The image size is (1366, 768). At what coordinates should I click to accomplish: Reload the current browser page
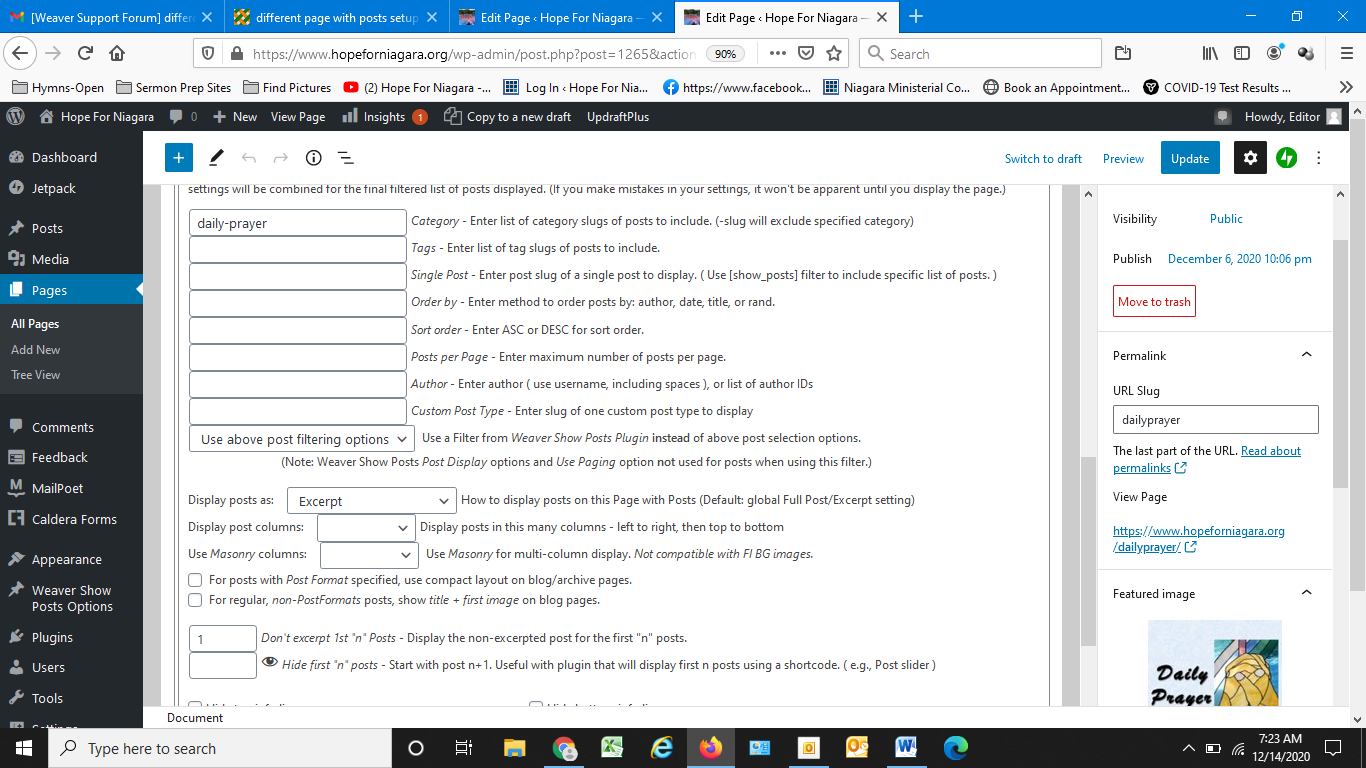click(86, 54)
